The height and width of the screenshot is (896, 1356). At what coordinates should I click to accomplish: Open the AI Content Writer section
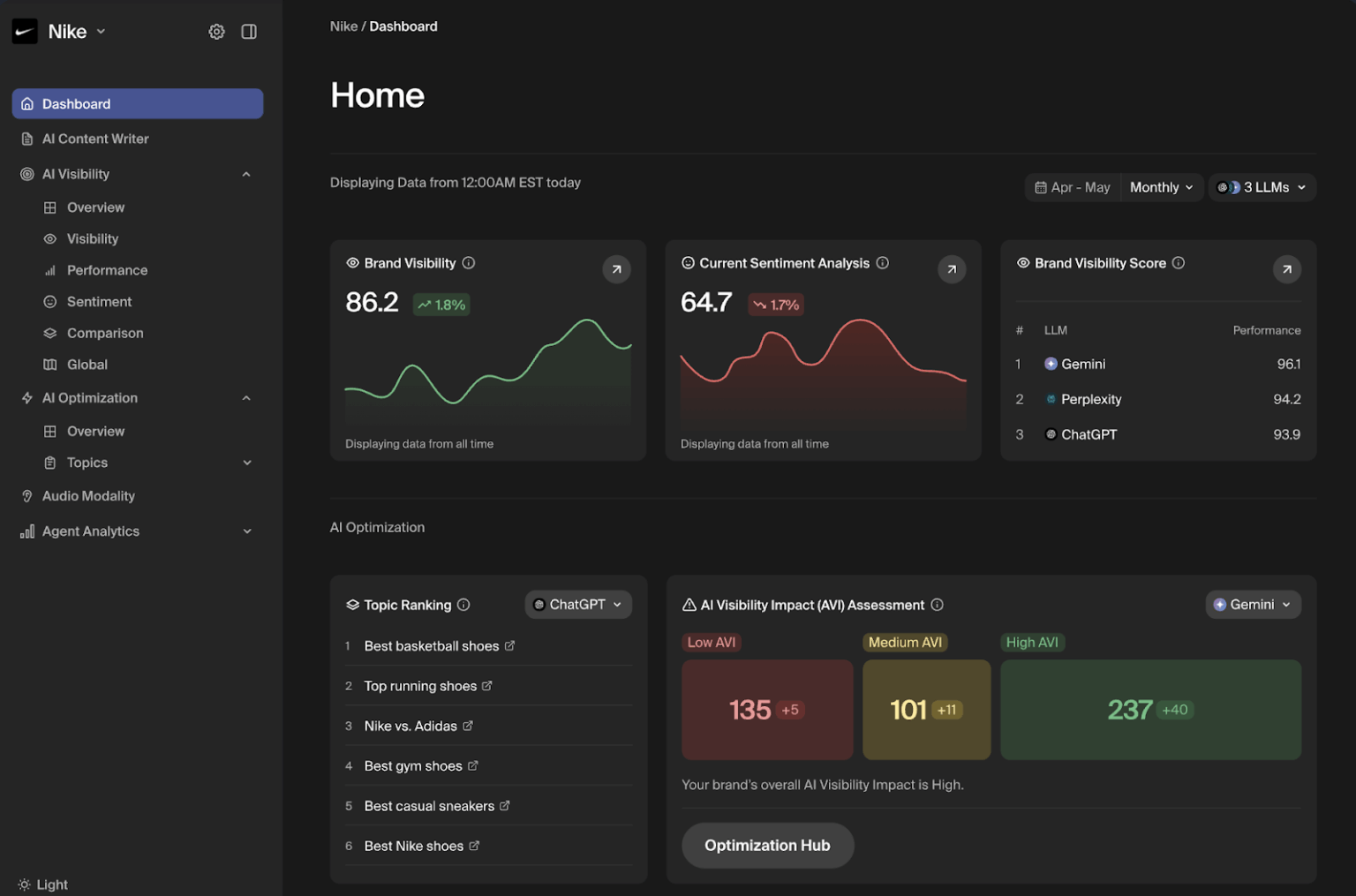pyautogui.click(x=94, y=139)
